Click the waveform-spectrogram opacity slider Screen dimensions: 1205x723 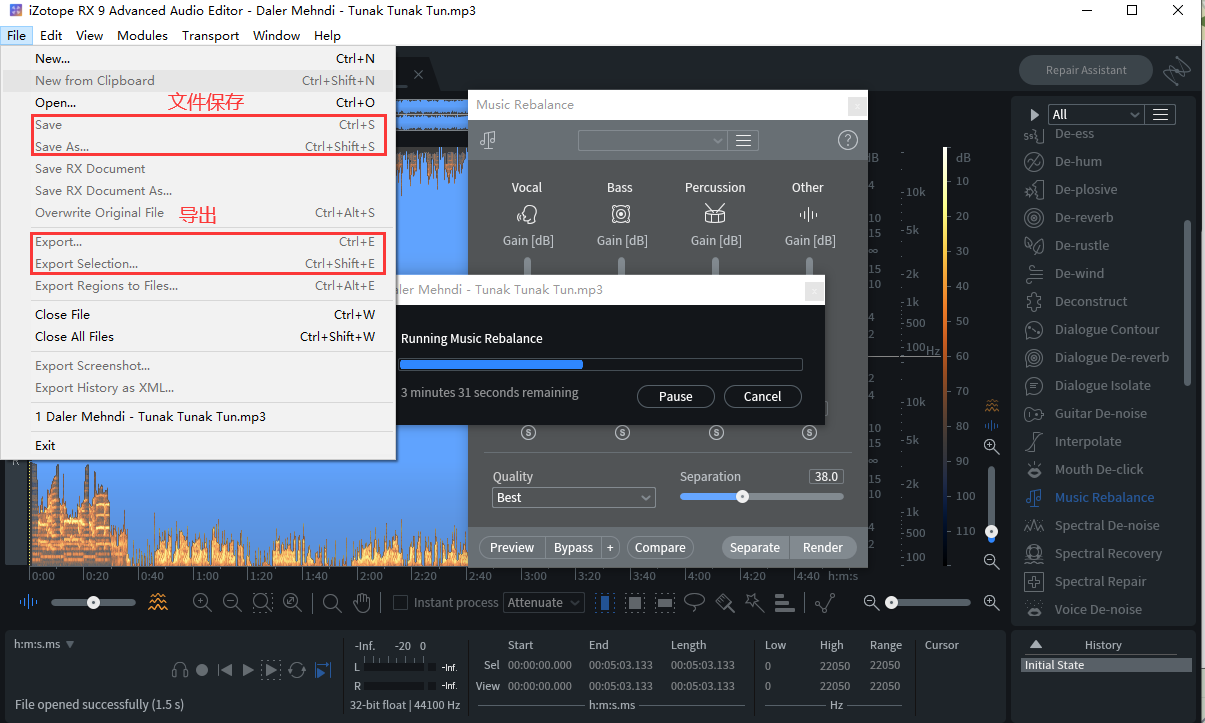point(93,602)
